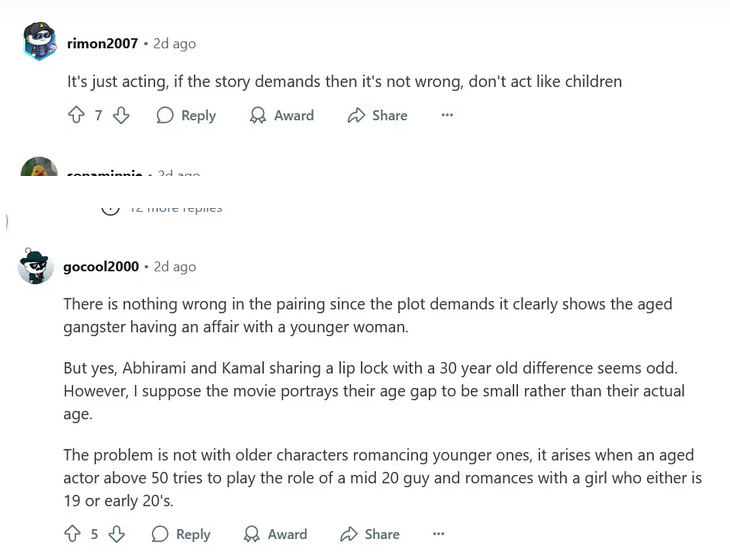Click rimon2007's avatar image

tap(39, 43)
